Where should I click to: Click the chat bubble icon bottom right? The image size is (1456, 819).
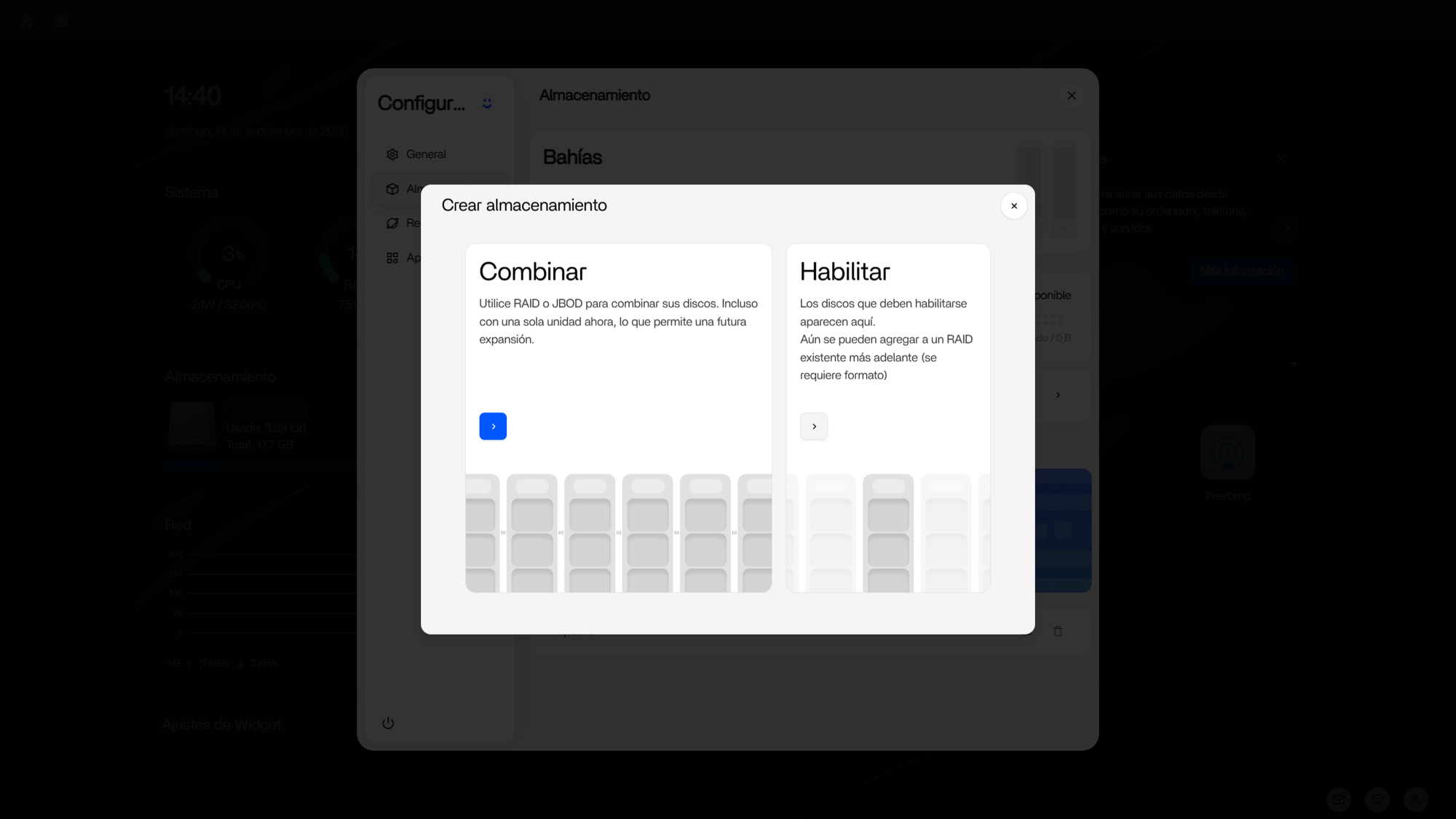(x=1377, y=799)
